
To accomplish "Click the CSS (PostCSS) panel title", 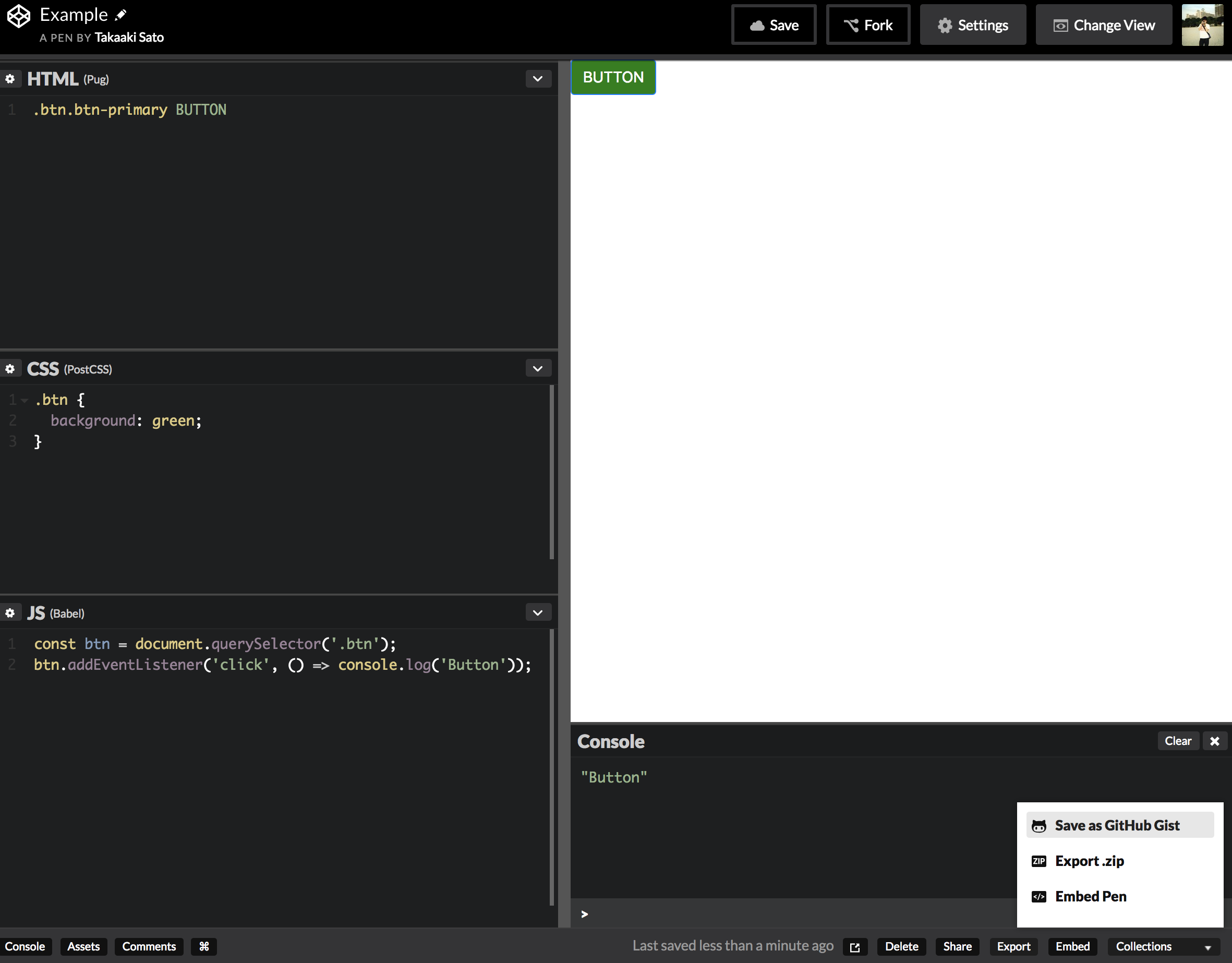I will (x=69, y=369).
